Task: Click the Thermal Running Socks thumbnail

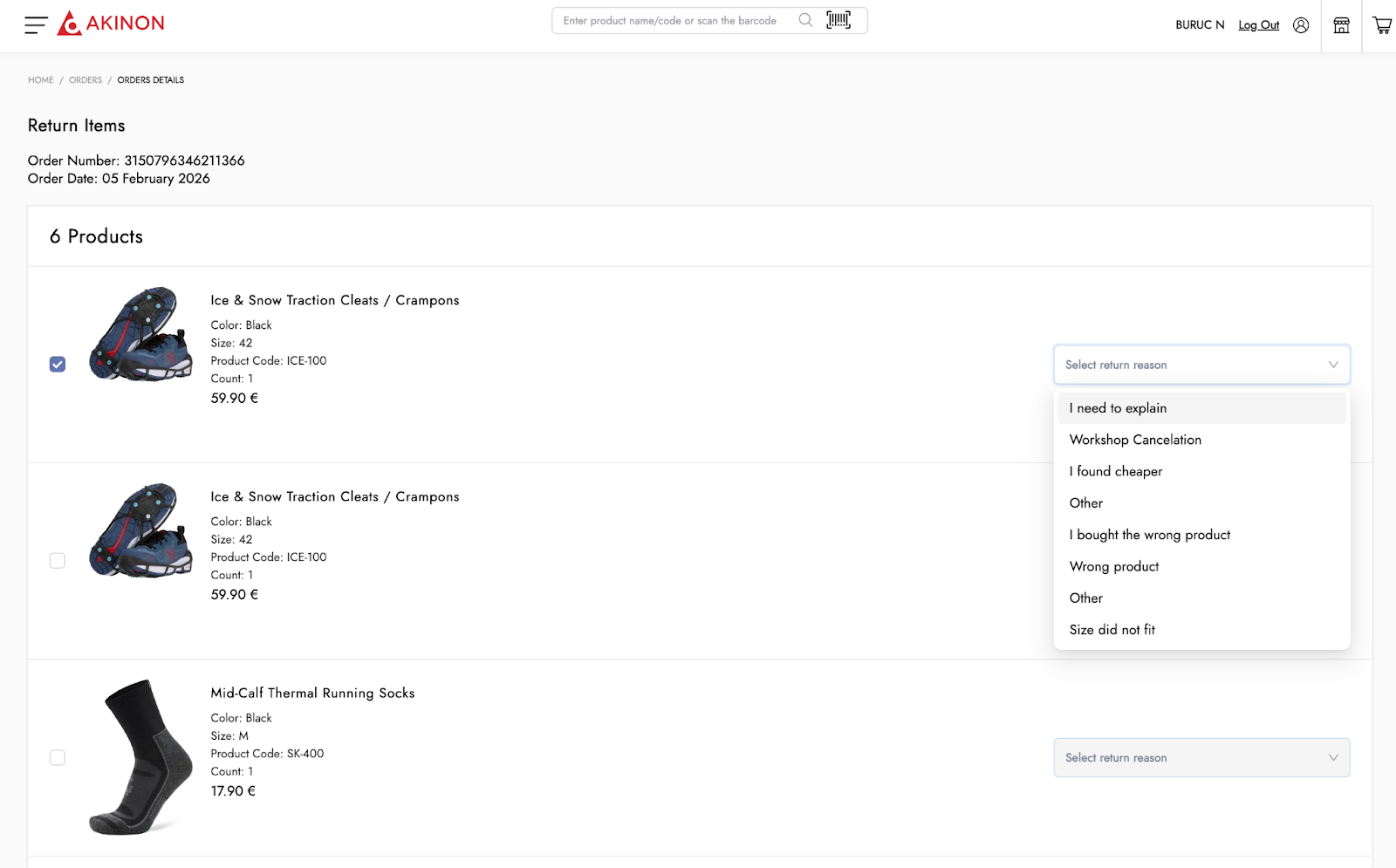Action: 140,757
